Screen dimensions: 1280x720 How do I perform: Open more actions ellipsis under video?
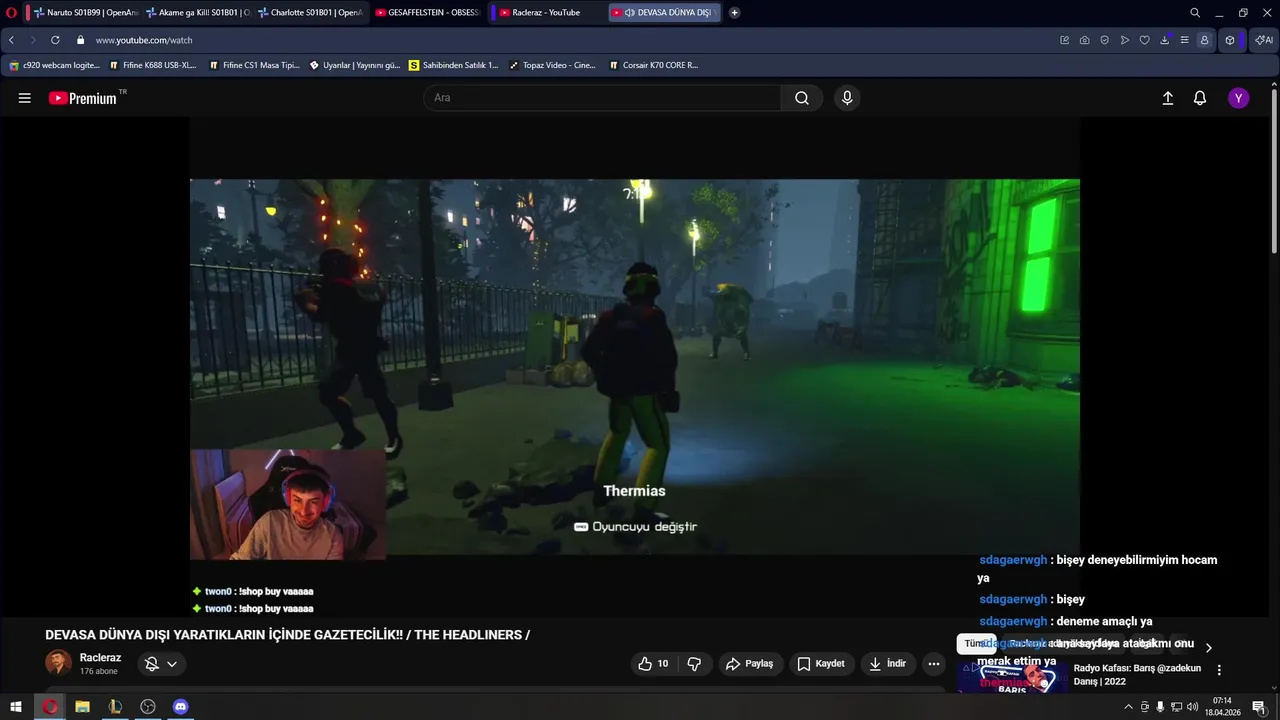click(934, 663)
